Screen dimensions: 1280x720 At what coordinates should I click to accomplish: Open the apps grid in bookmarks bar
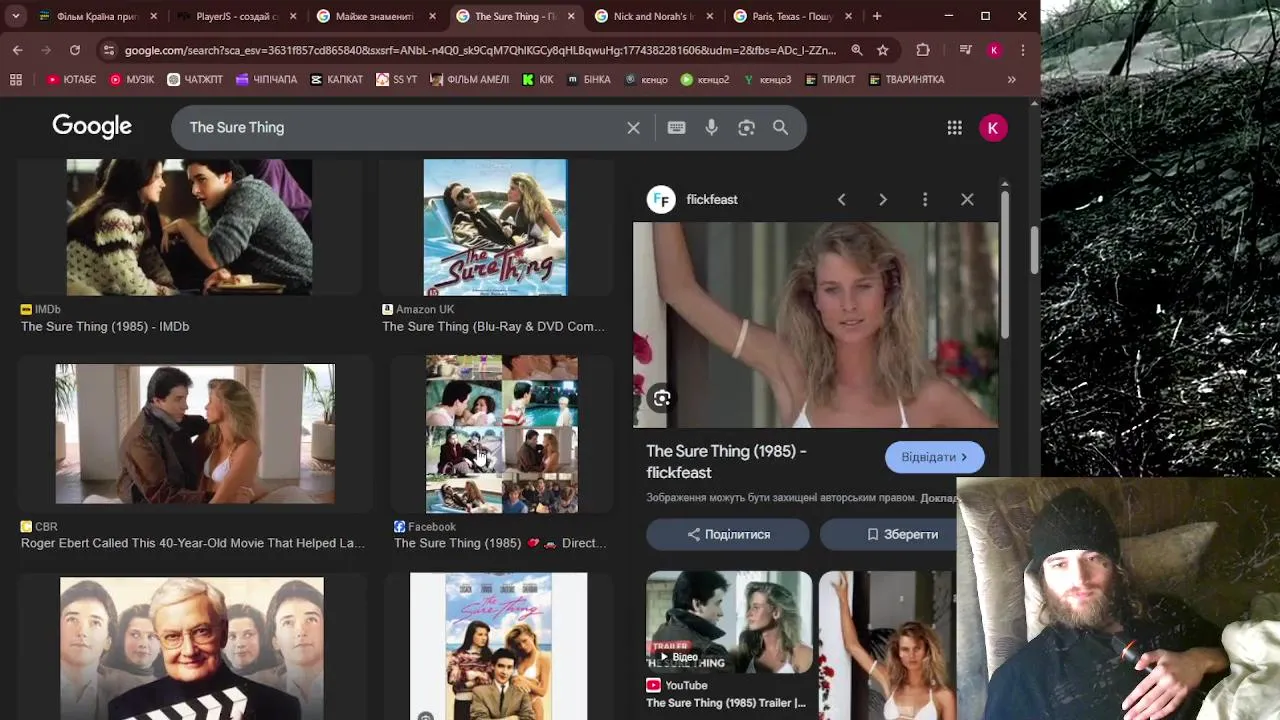coord(16,79)
